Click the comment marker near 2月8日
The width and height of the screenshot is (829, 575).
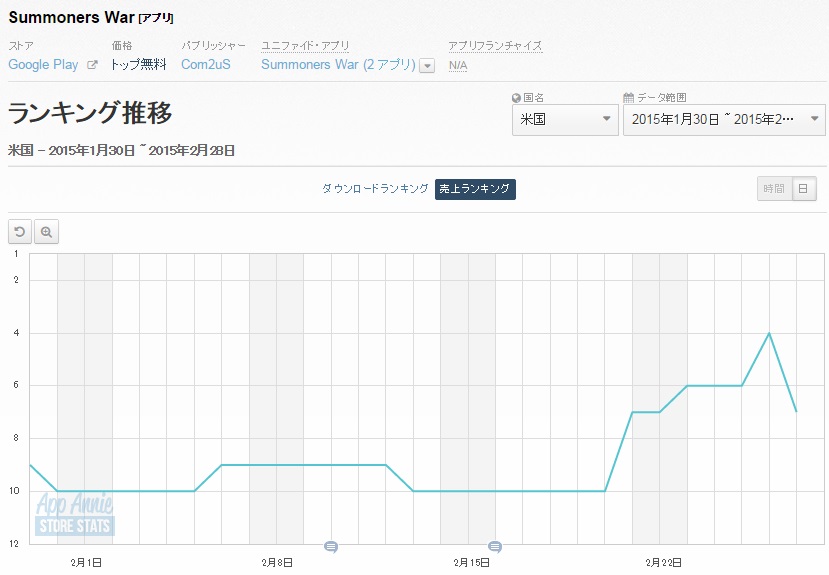pyautogui.click(x=331, y=546)
